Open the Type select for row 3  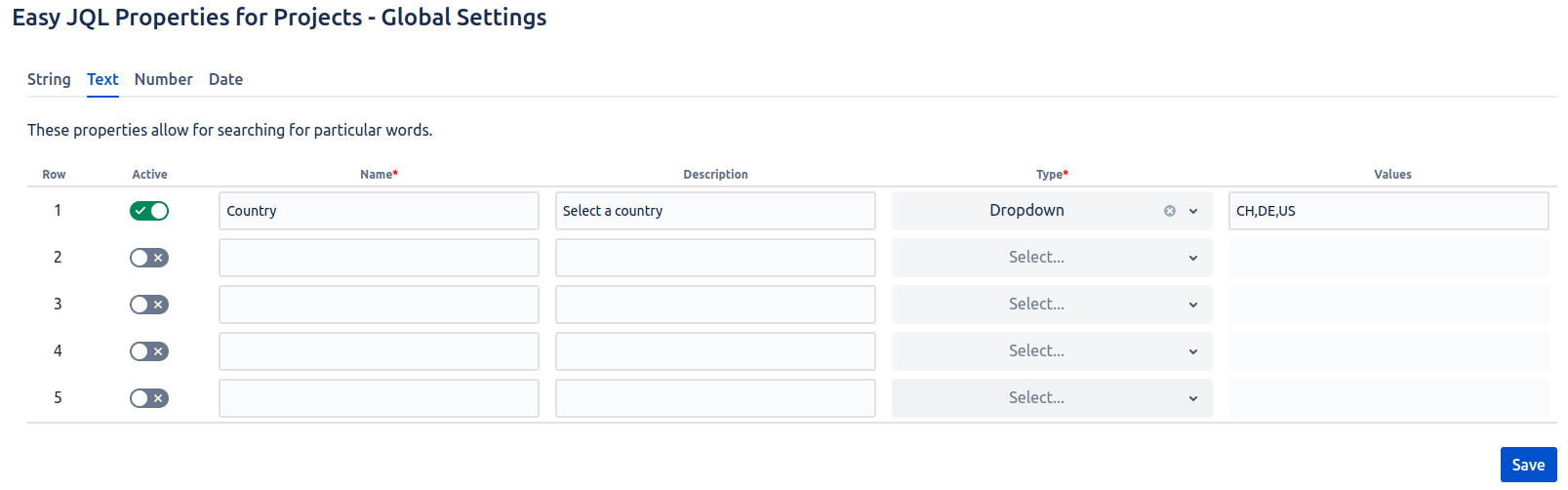[1051, 305]
